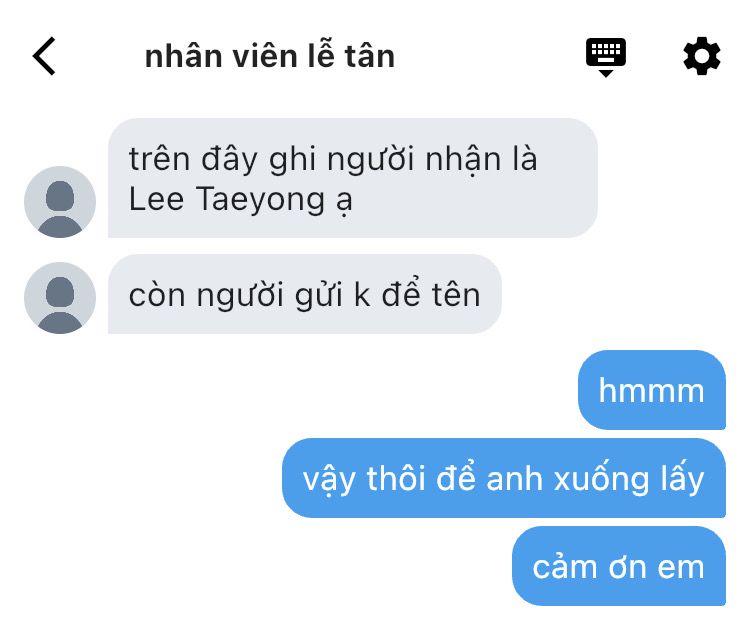The width and height of the screenshot is (750, 625).
Task: Open chat settings with the gear icon
Action: tap(701, 56)
